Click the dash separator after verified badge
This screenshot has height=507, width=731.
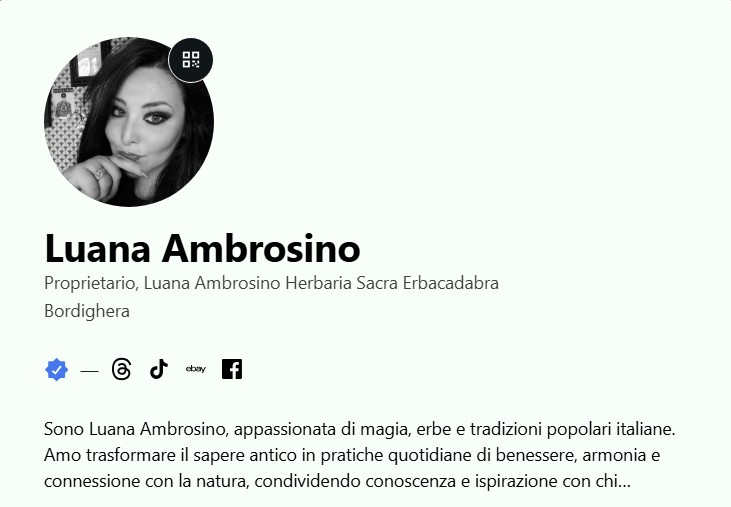[x=89, y=371]
